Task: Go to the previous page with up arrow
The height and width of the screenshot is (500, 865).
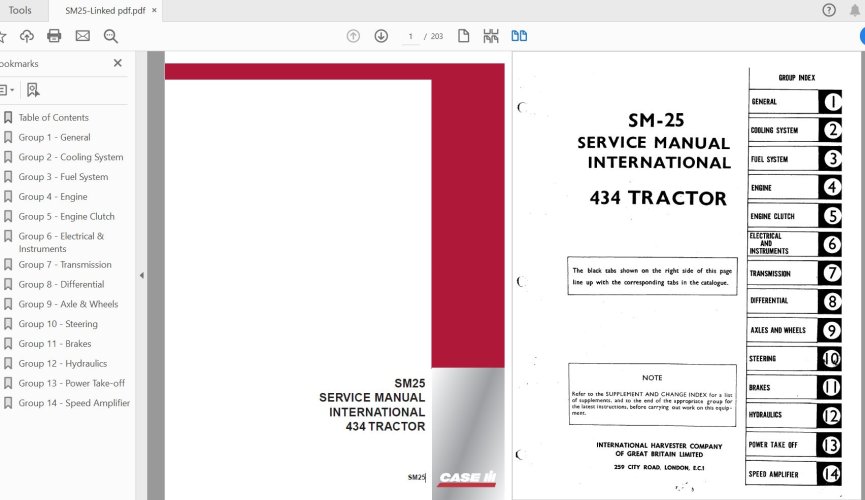Action: tap(353, 36)
